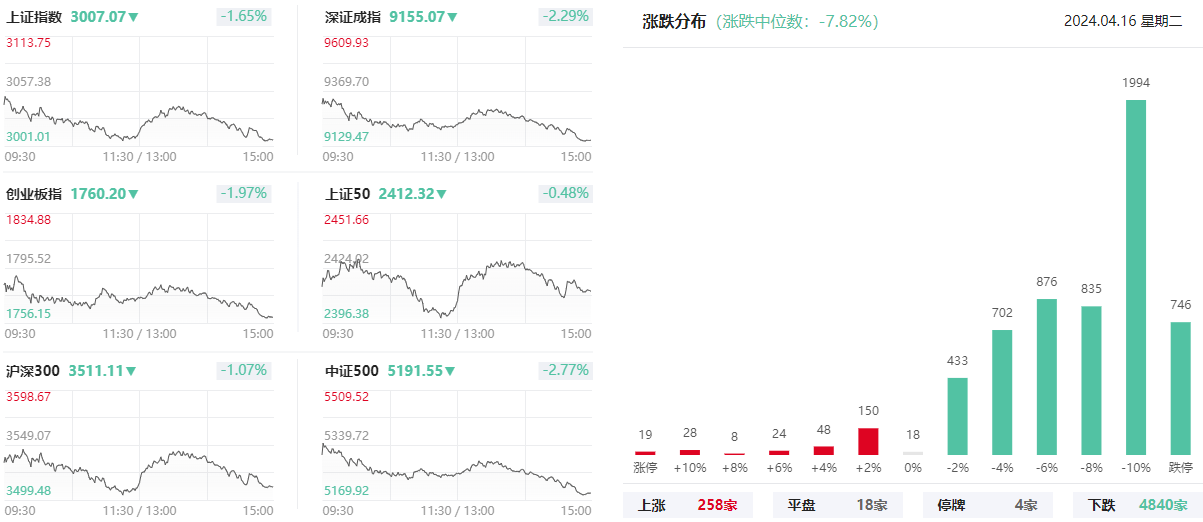Screen dimensions: 1203x522
Task: Click the 下跌 4840家 summary box
Action: [1137, 505]
